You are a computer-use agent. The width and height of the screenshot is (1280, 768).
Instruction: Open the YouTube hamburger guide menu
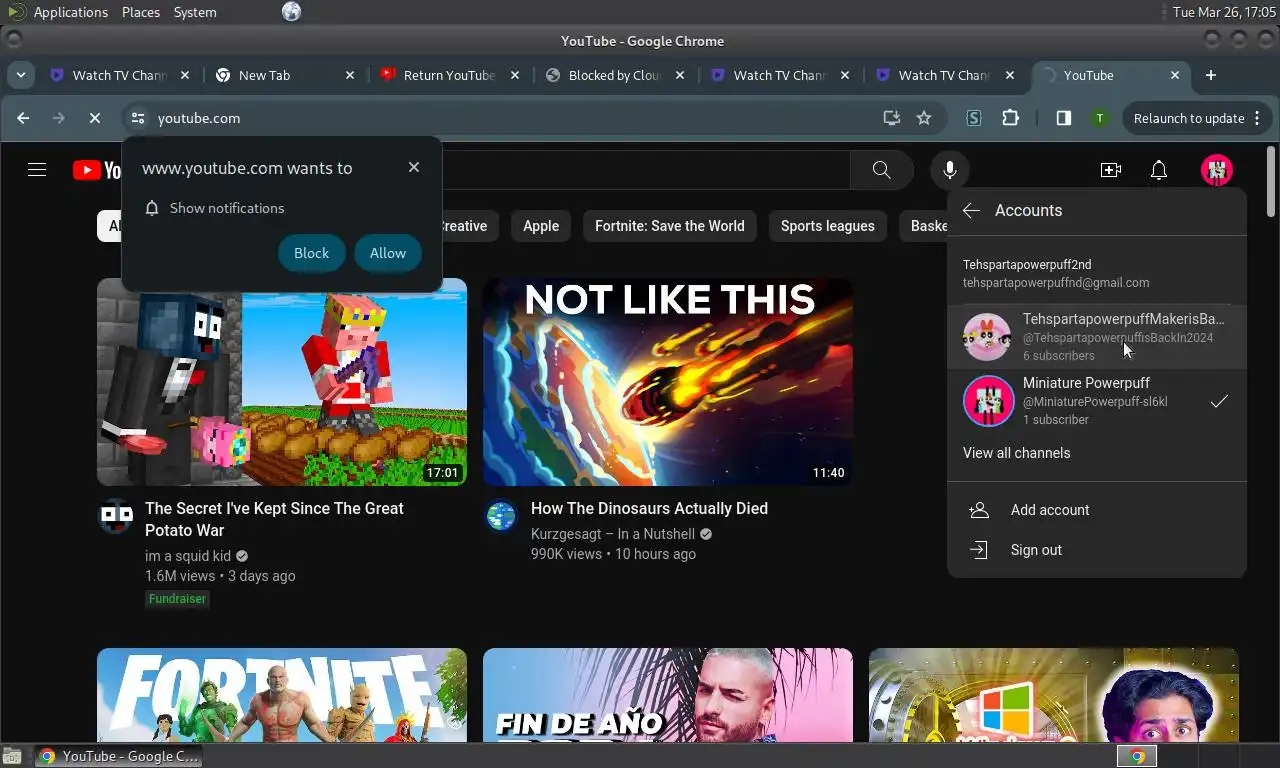(x=37, y=170)
